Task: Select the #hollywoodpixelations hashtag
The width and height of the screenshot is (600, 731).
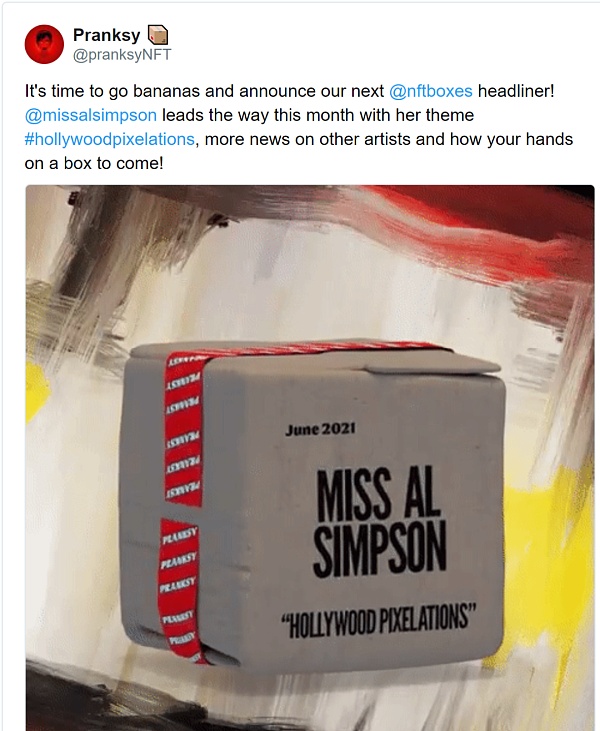Action: (x=110, y=139)
